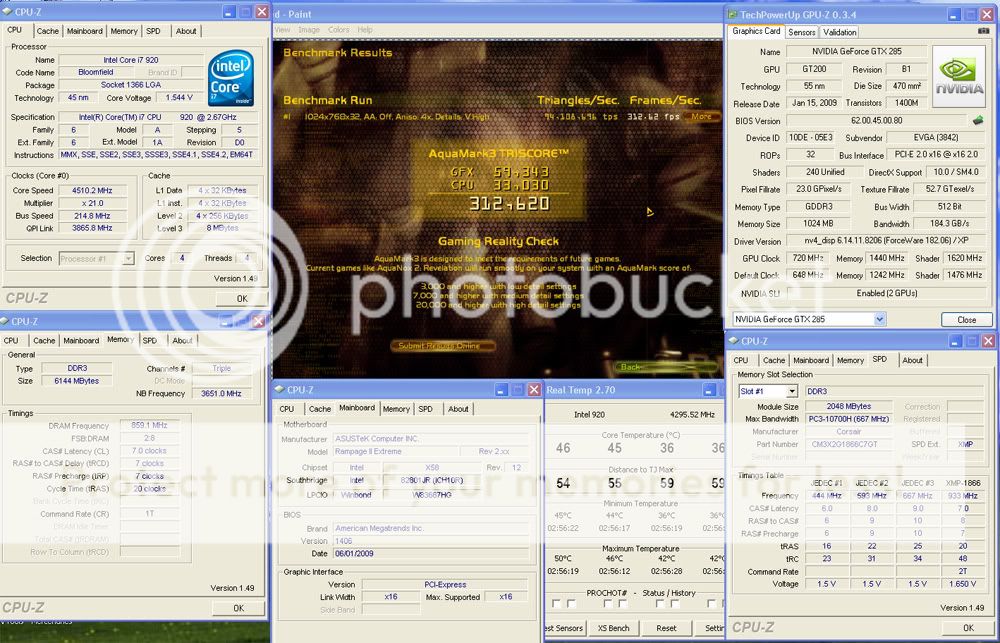
Task: Click the Real Temp 4295.52 MHz readout
Action: pos(692,415)
